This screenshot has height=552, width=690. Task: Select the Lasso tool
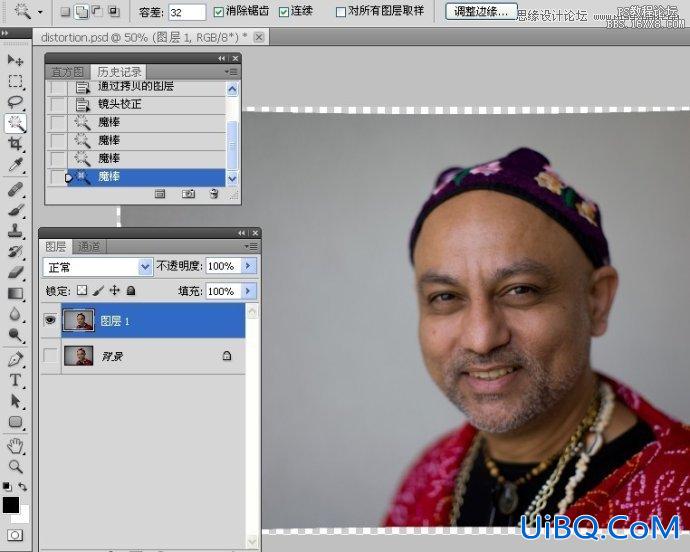click(x=15, y=102)
